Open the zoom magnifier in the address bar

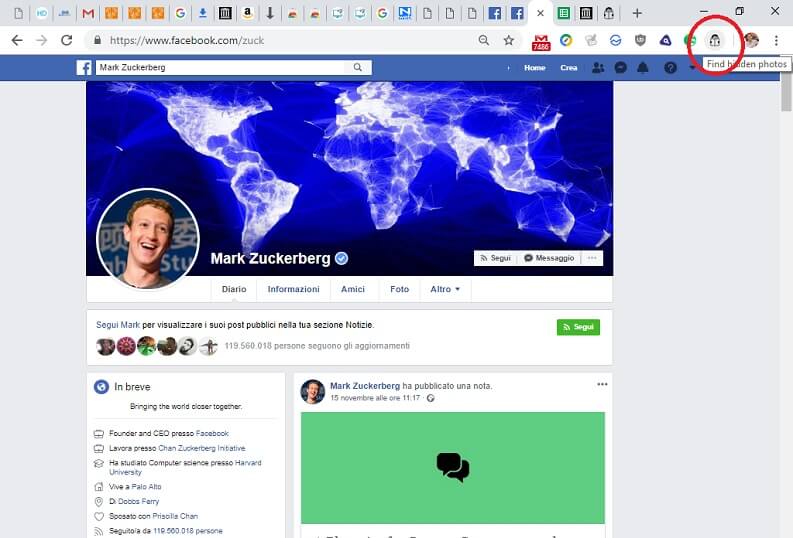point(483,40)
